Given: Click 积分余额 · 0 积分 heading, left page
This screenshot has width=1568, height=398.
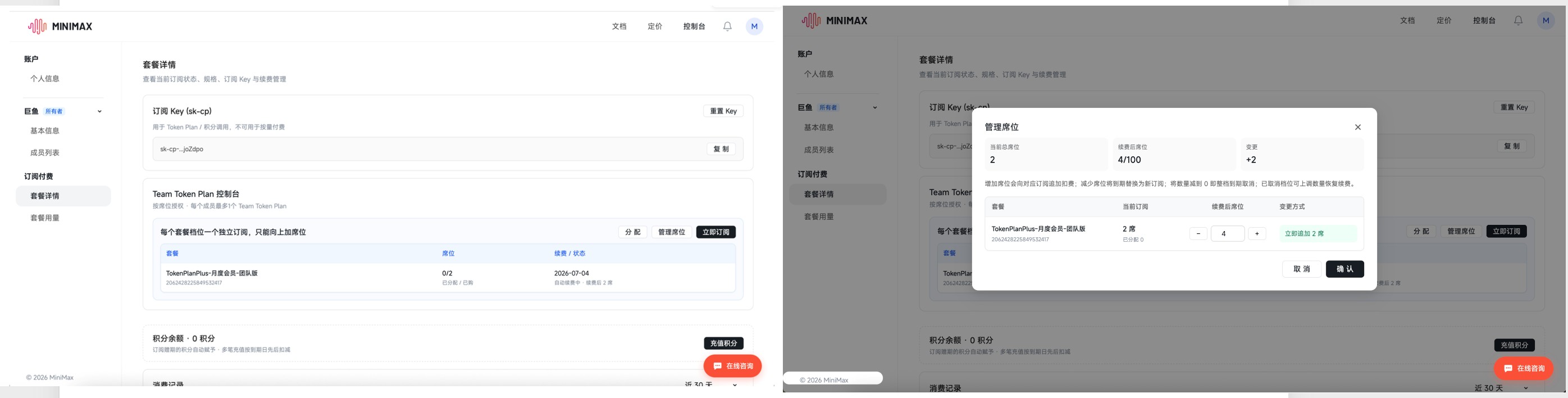Looking at the screenshot, I should [184, 338].
